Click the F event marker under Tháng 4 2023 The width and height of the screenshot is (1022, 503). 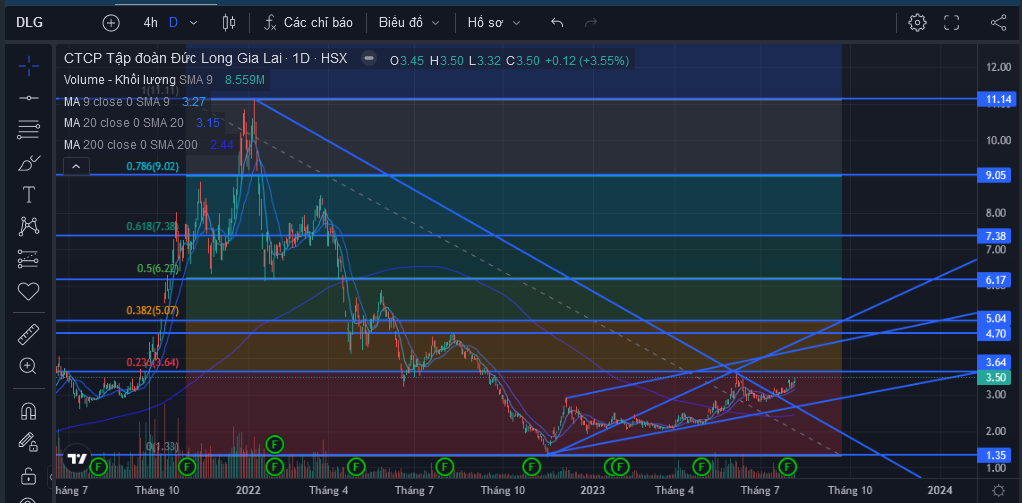click(701, 467)
